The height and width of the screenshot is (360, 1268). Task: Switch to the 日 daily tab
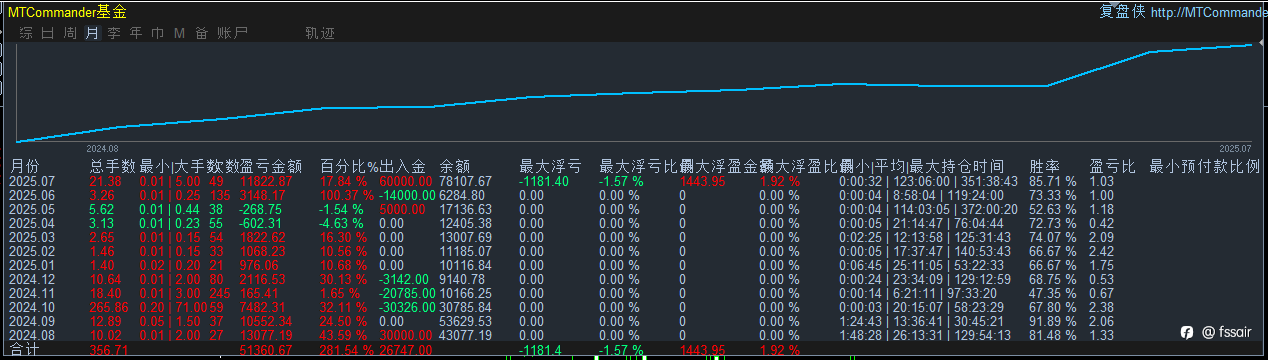coord(48,33)
